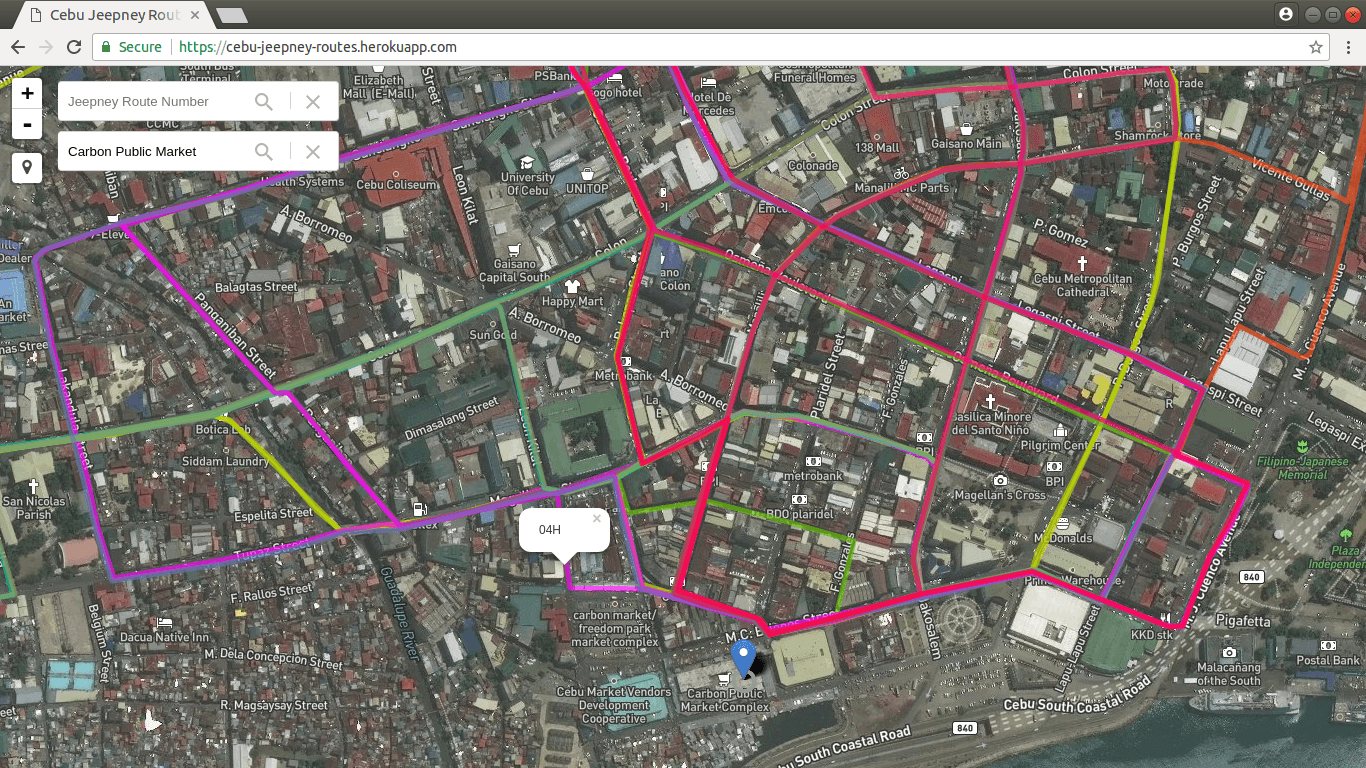Click the 04H label inside the popup

click(548, 530)
